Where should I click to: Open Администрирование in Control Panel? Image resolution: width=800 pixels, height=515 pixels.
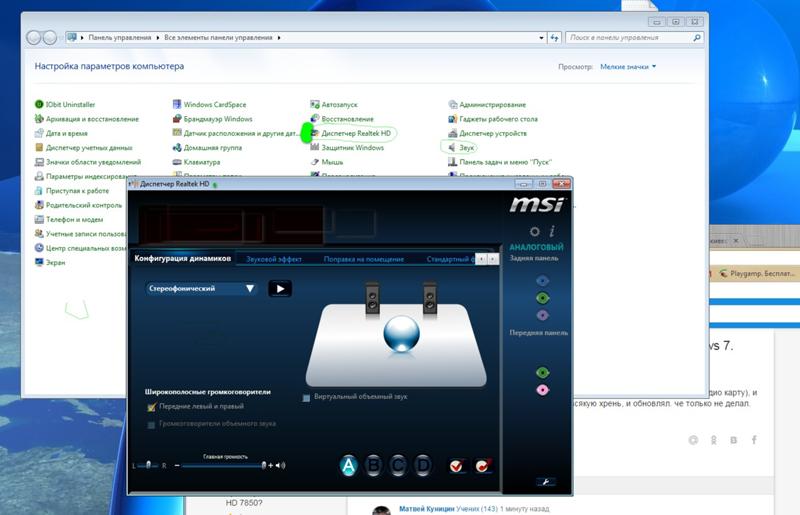(x=487, y=104)
